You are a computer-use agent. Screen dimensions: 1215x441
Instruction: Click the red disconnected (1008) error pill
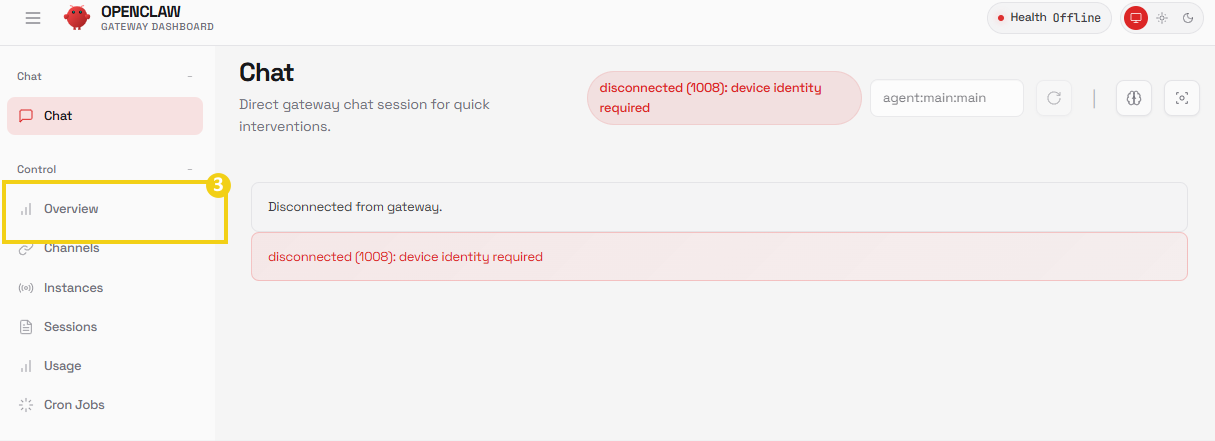click(724, 98)
